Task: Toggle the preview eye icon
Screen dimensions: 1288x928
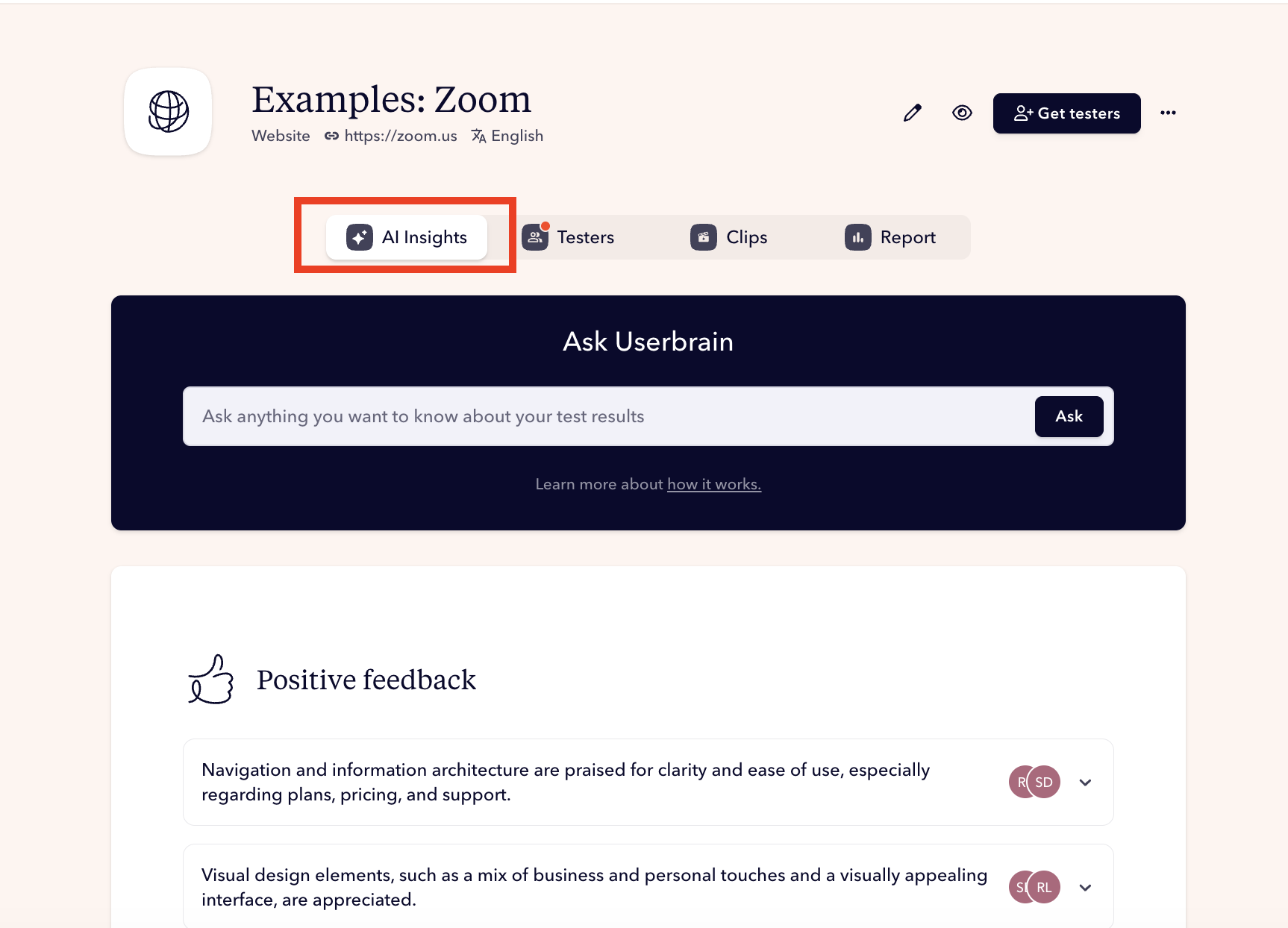Action: pos(962,113)
